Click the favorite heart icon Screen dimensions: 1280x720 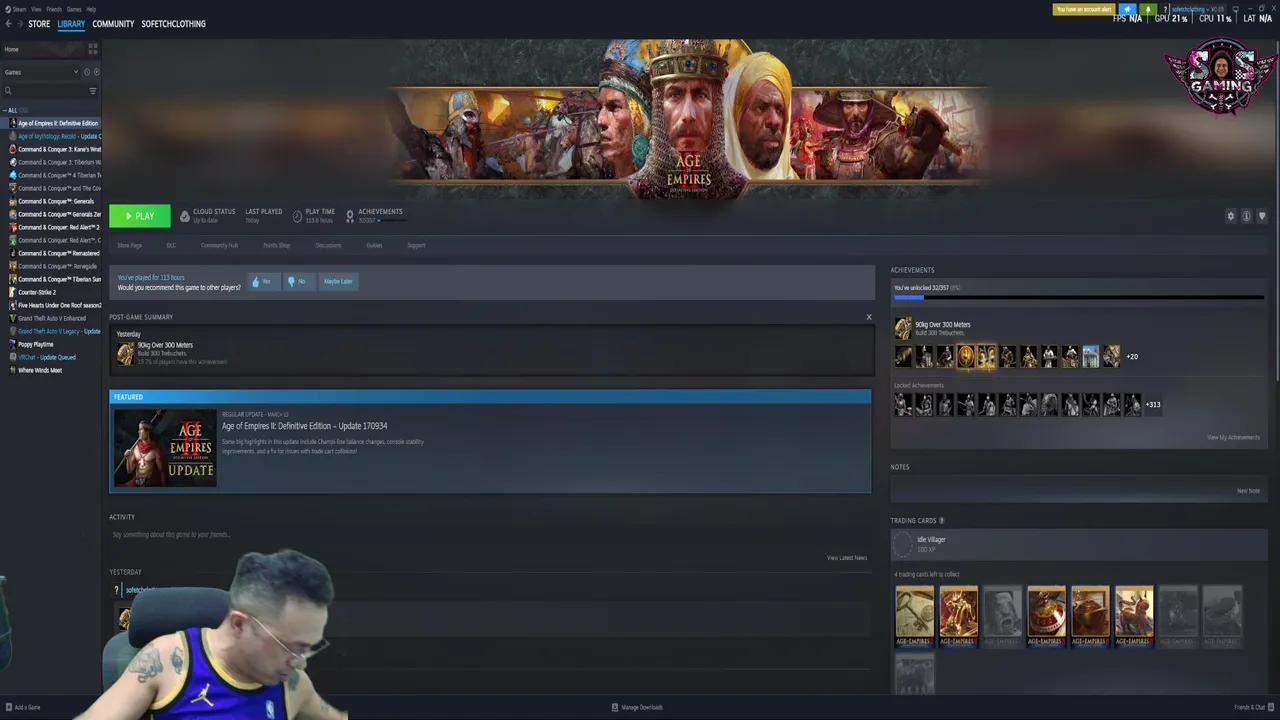tap(1262, 216)
